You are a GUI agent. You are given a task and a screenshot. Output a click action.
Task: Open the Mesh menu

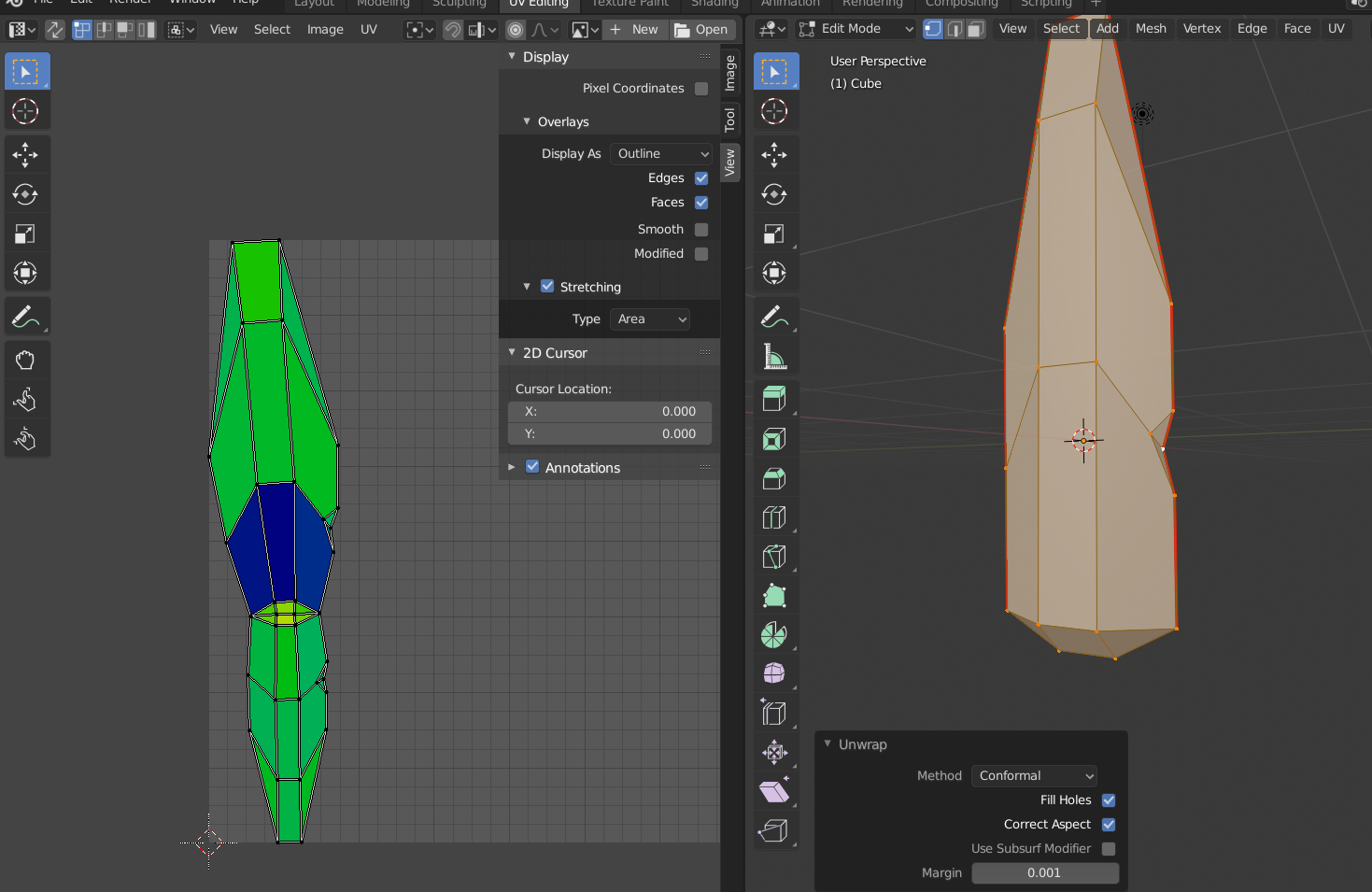point(1150,29)
